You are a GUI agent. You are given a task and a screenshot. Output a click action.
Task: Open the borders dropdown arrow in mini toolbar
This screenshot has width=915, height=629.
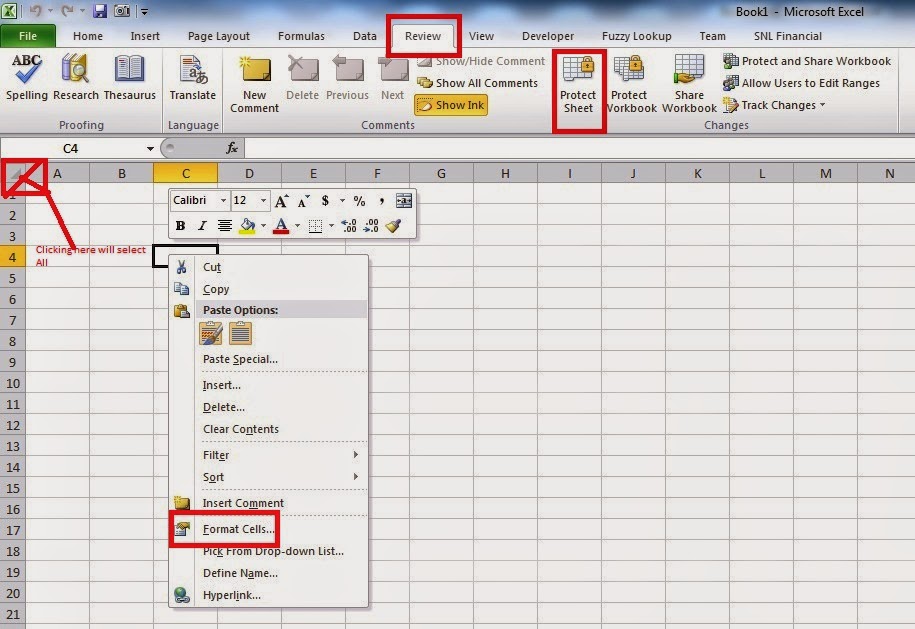331,226
